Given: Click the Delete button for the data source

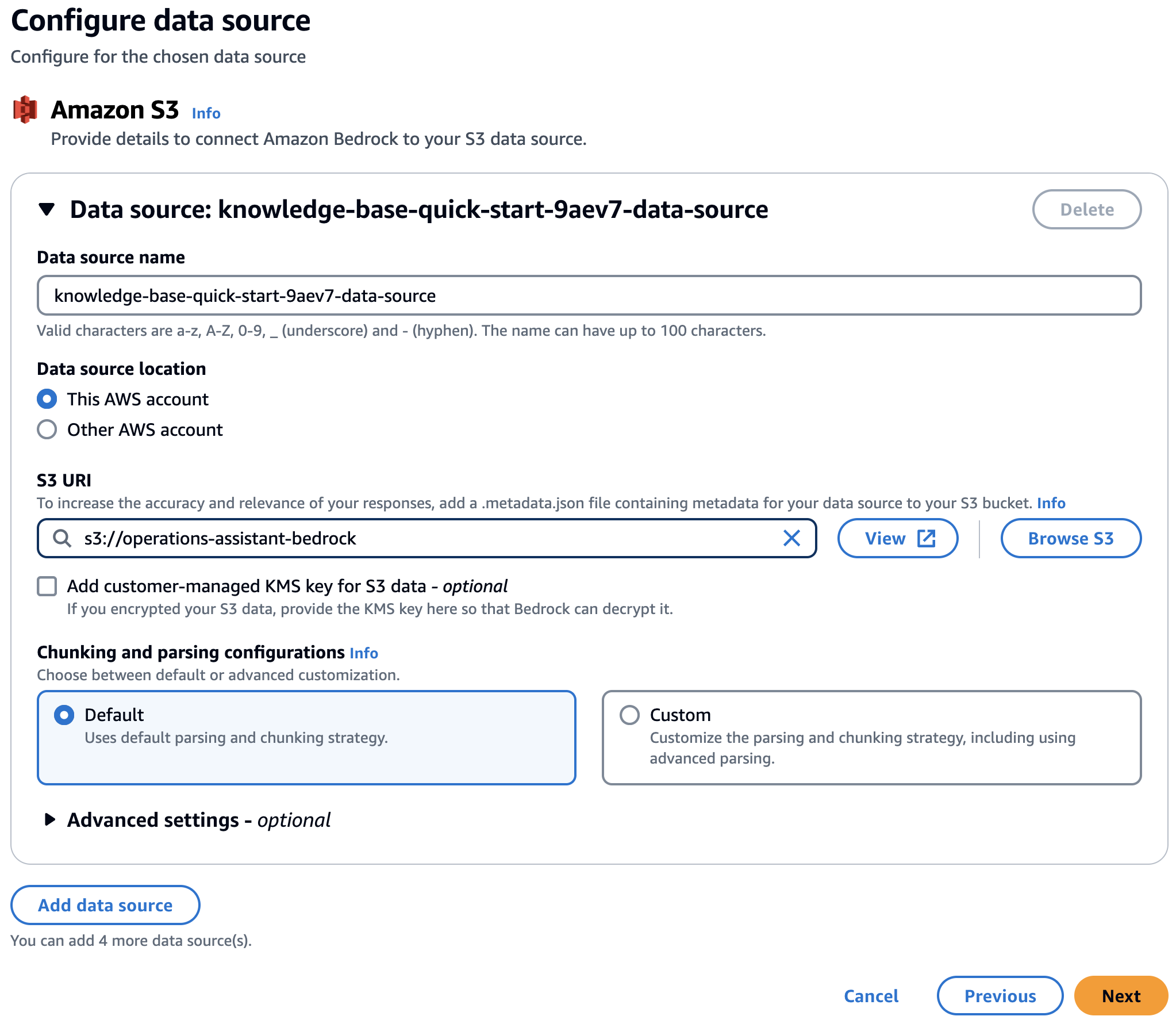Looking at the screenshot, I should (1086, 209).
